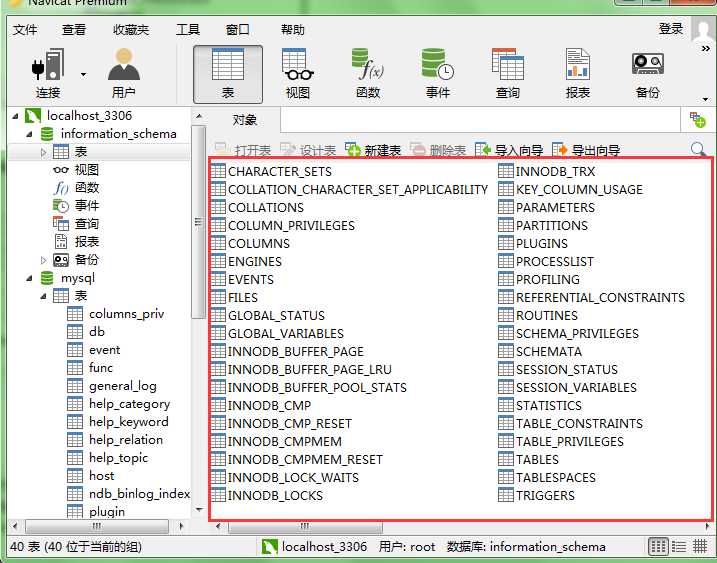The width and height of the screenshot is (717, 563).
Task: Select 查询 under information_schema tree
Action: tap(87, 224)
